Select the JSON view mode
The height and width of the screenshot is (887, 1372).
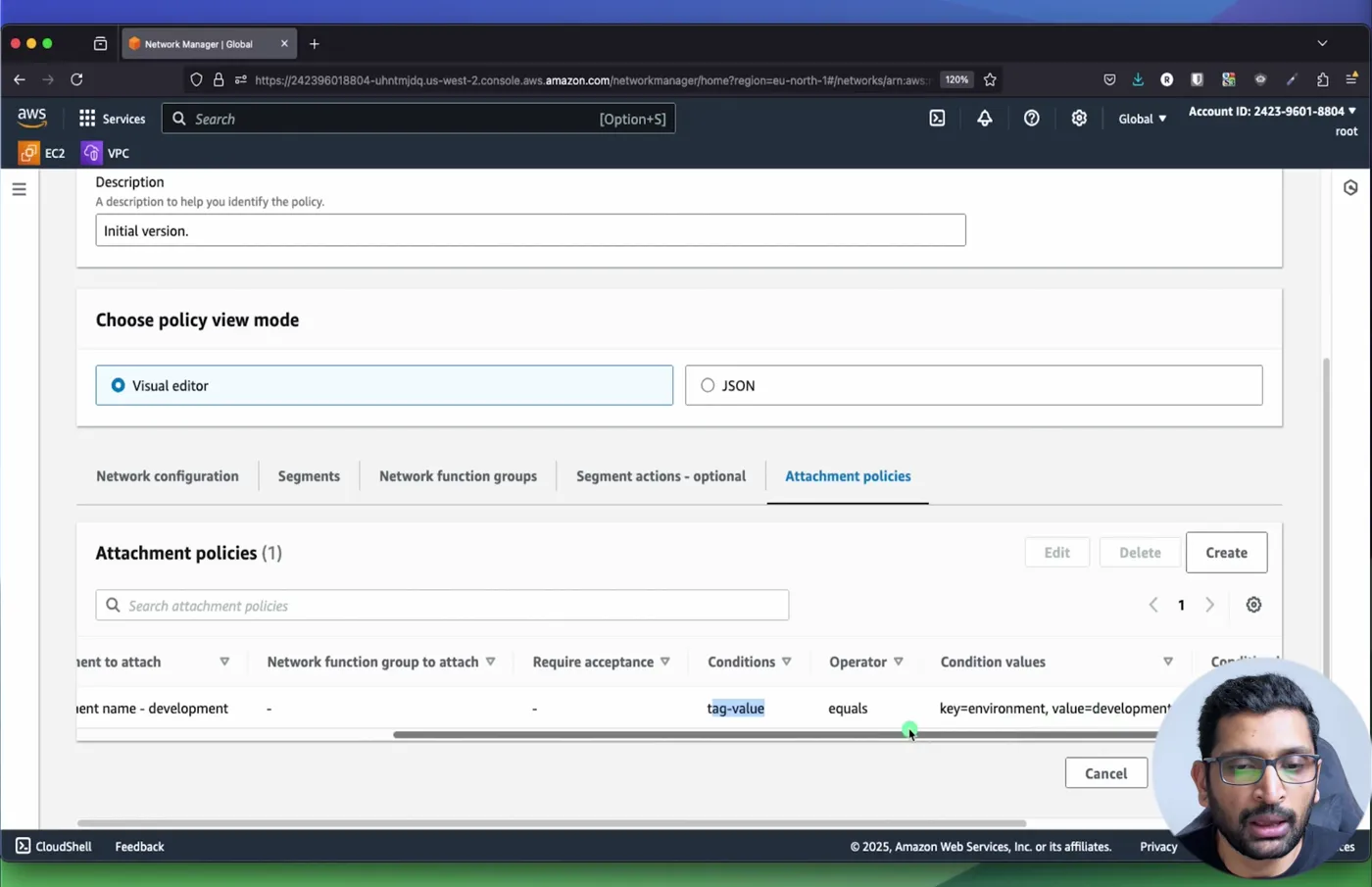[973, 385]
